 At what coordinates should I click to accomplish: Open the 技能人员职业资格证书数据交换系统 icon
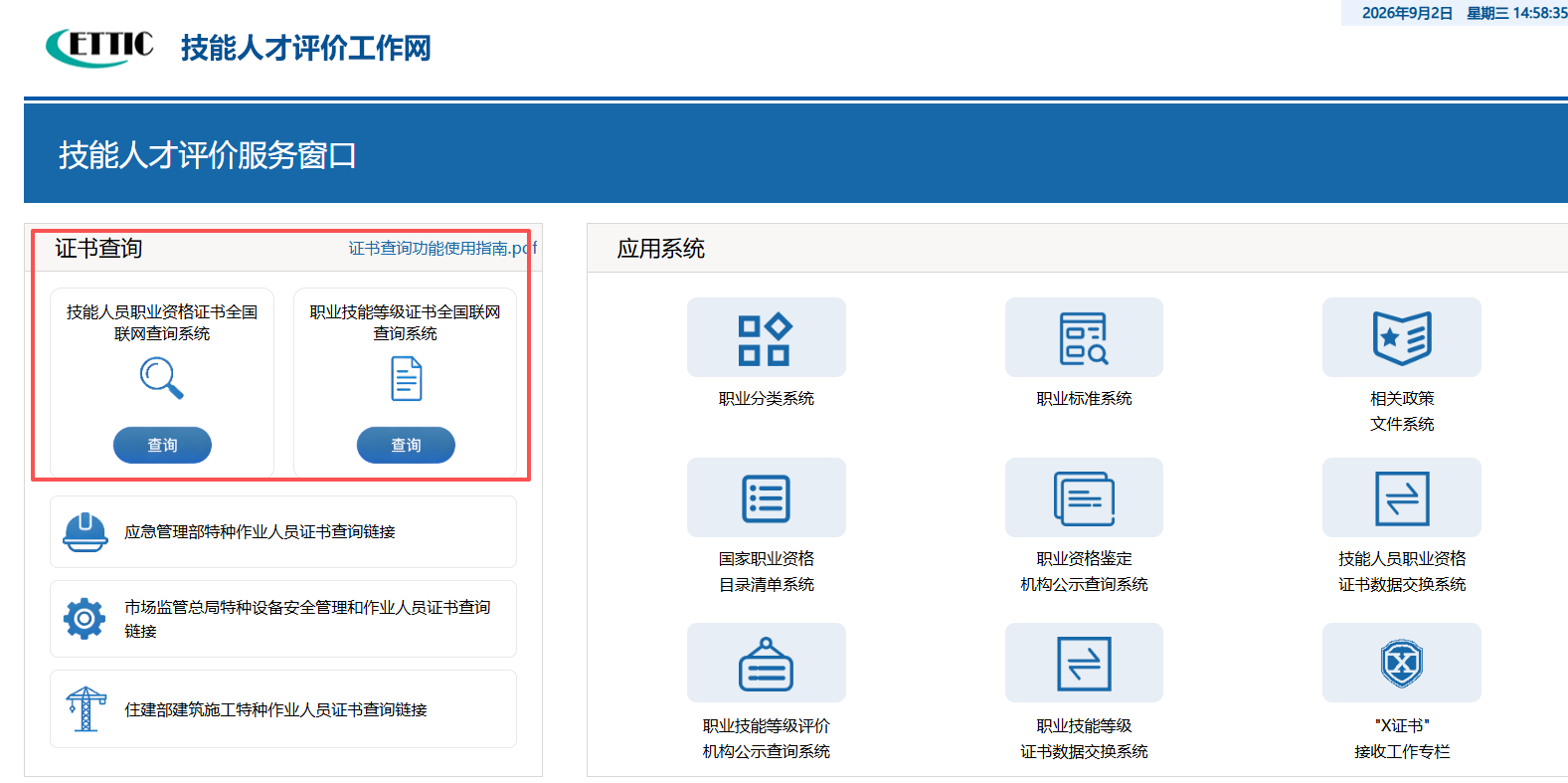coord(1402,498)
